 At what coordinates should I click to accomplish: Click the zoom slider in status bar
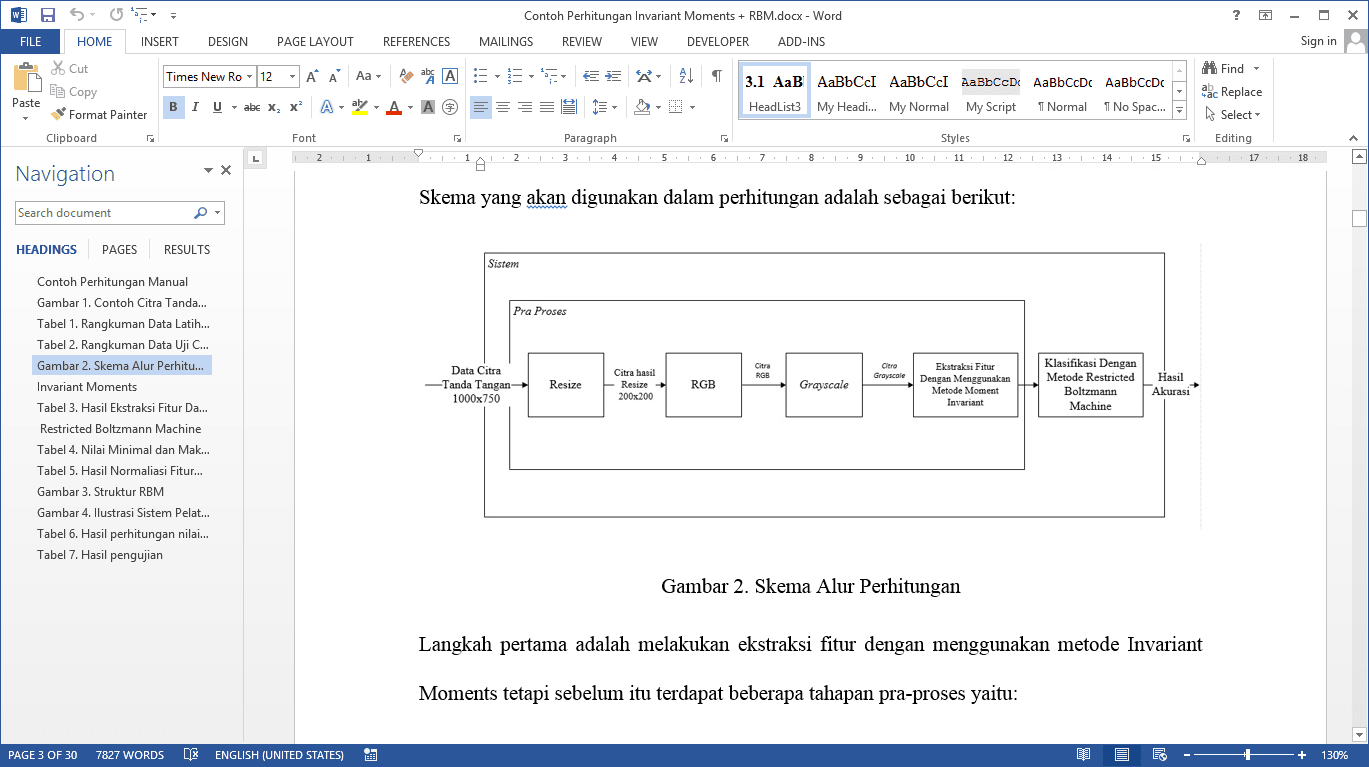(x=1247, y=755)
